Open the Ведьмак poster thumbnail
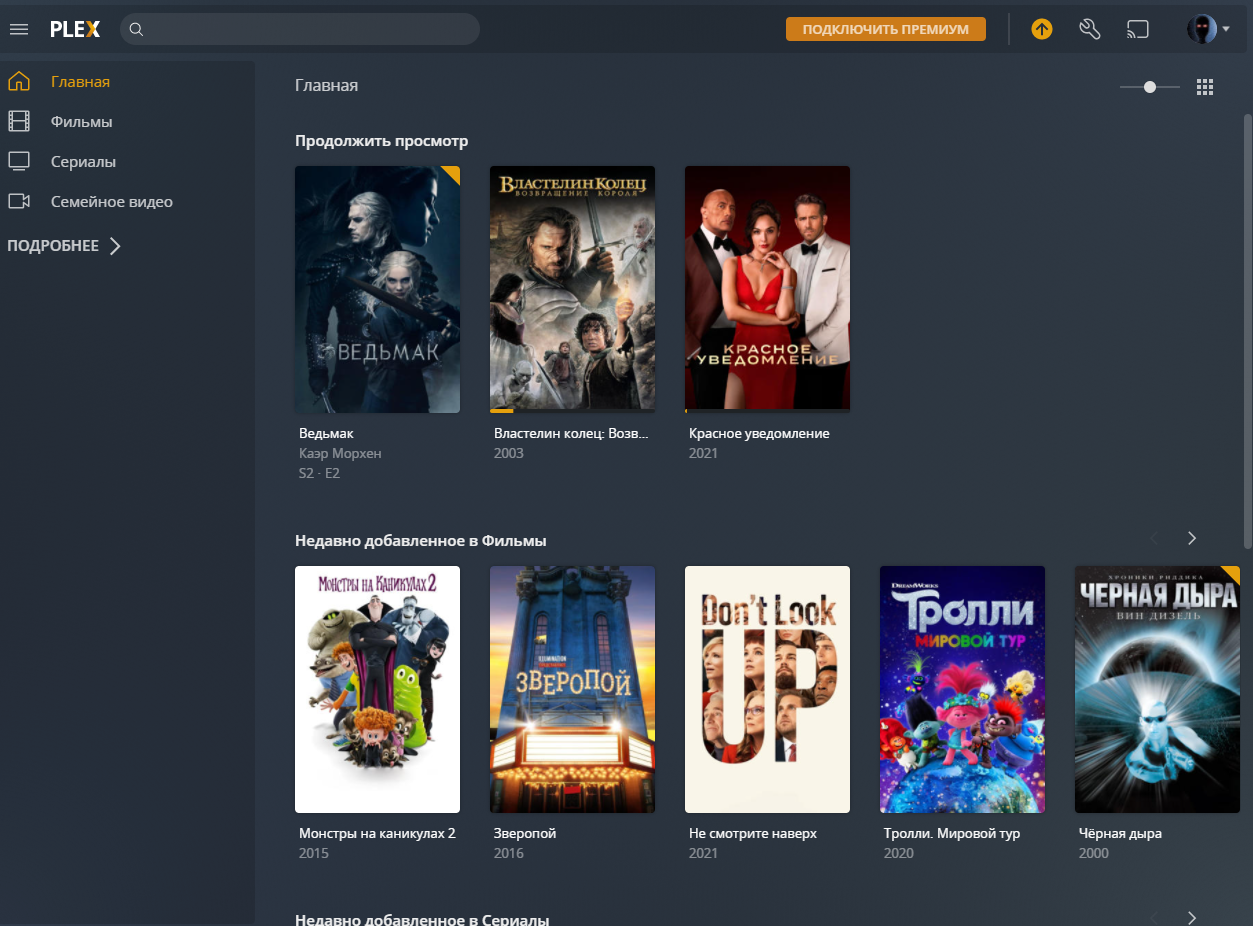 [x=377, y=289]
